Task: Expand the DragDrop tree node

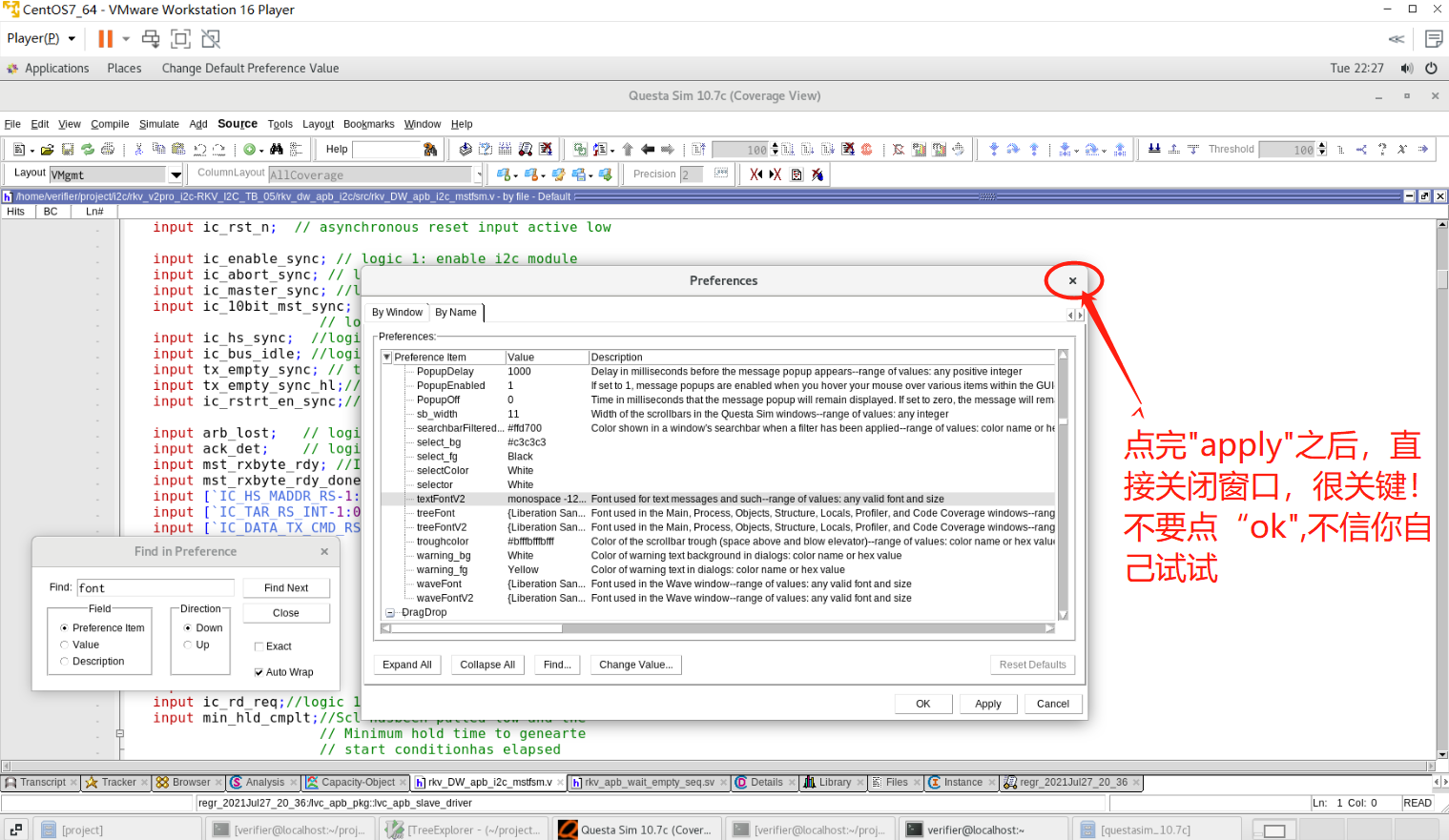Action: pos(390,613)
